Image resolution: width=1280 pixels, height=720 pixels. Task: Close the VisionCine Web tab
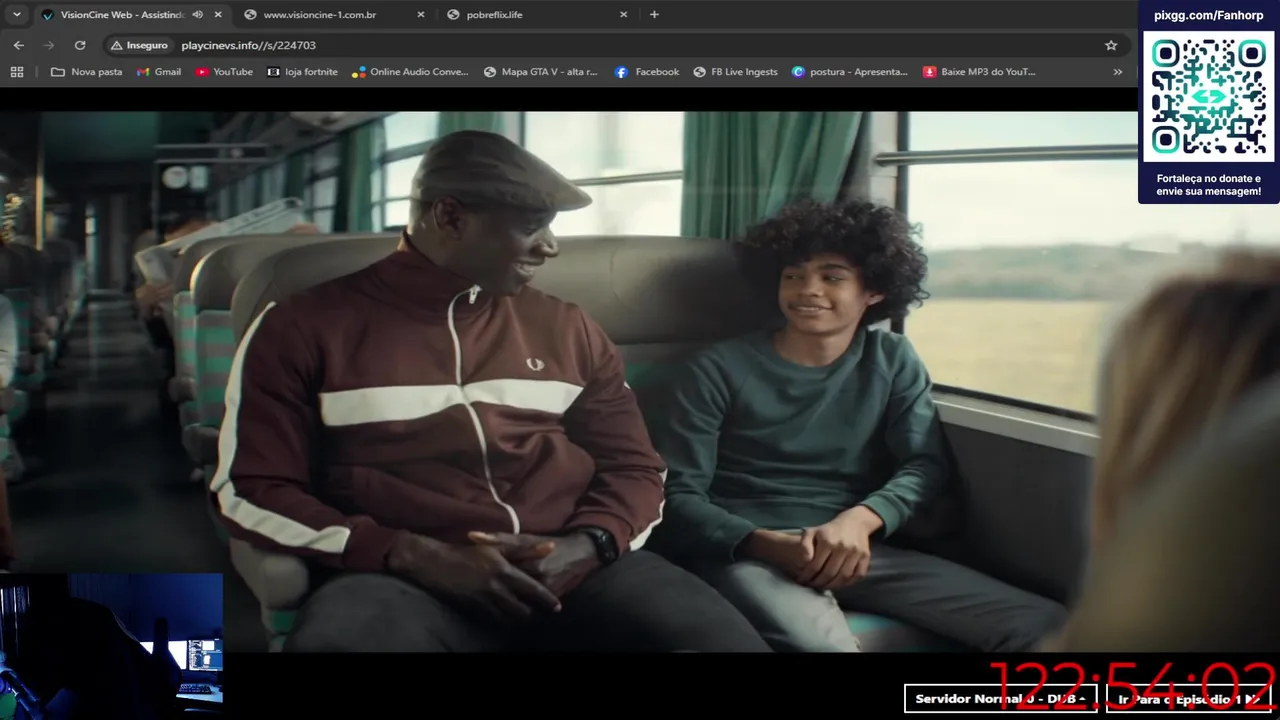pos(217,15)
